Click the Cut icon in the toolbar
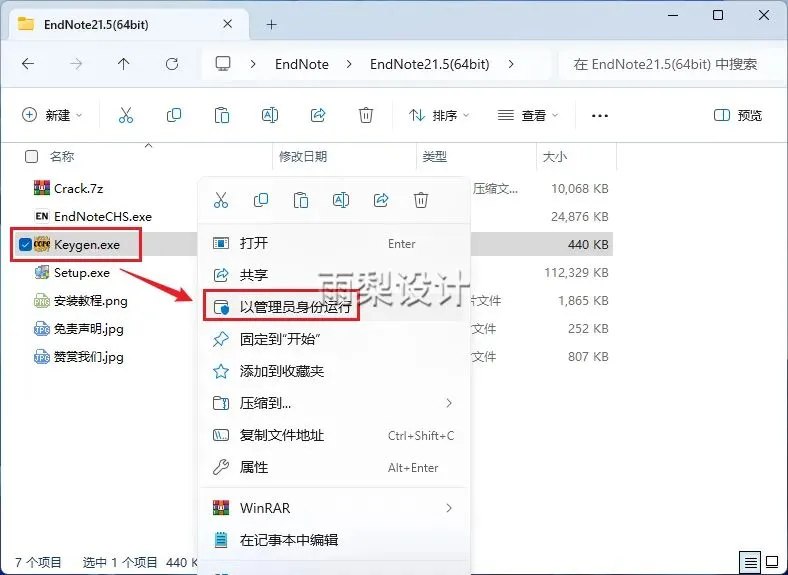Image resolution: width=788 pixels, height=575 pixels. pos(126,116)
